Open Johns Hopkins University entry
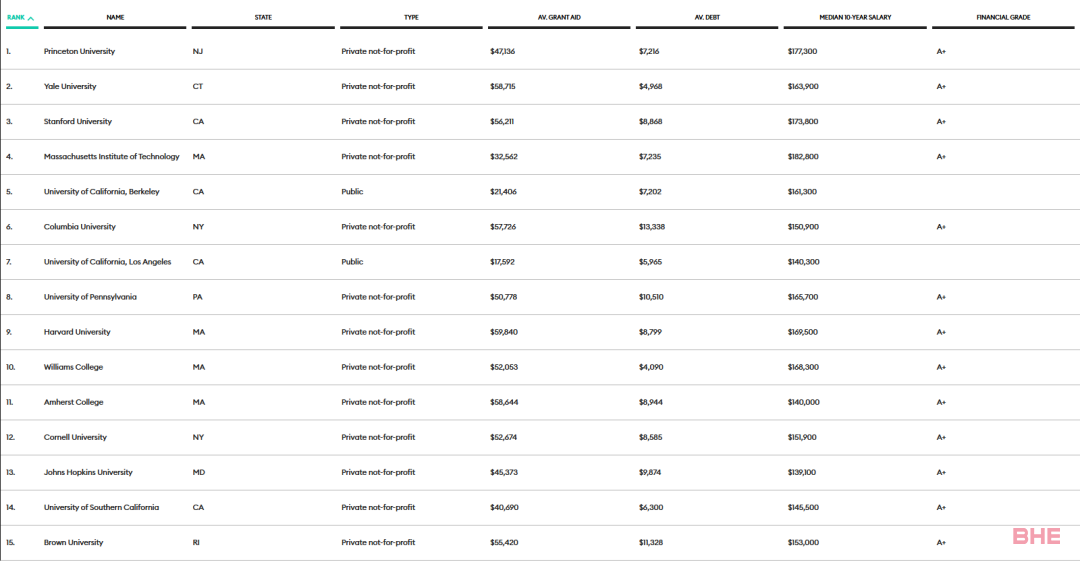 click(88, 472)
